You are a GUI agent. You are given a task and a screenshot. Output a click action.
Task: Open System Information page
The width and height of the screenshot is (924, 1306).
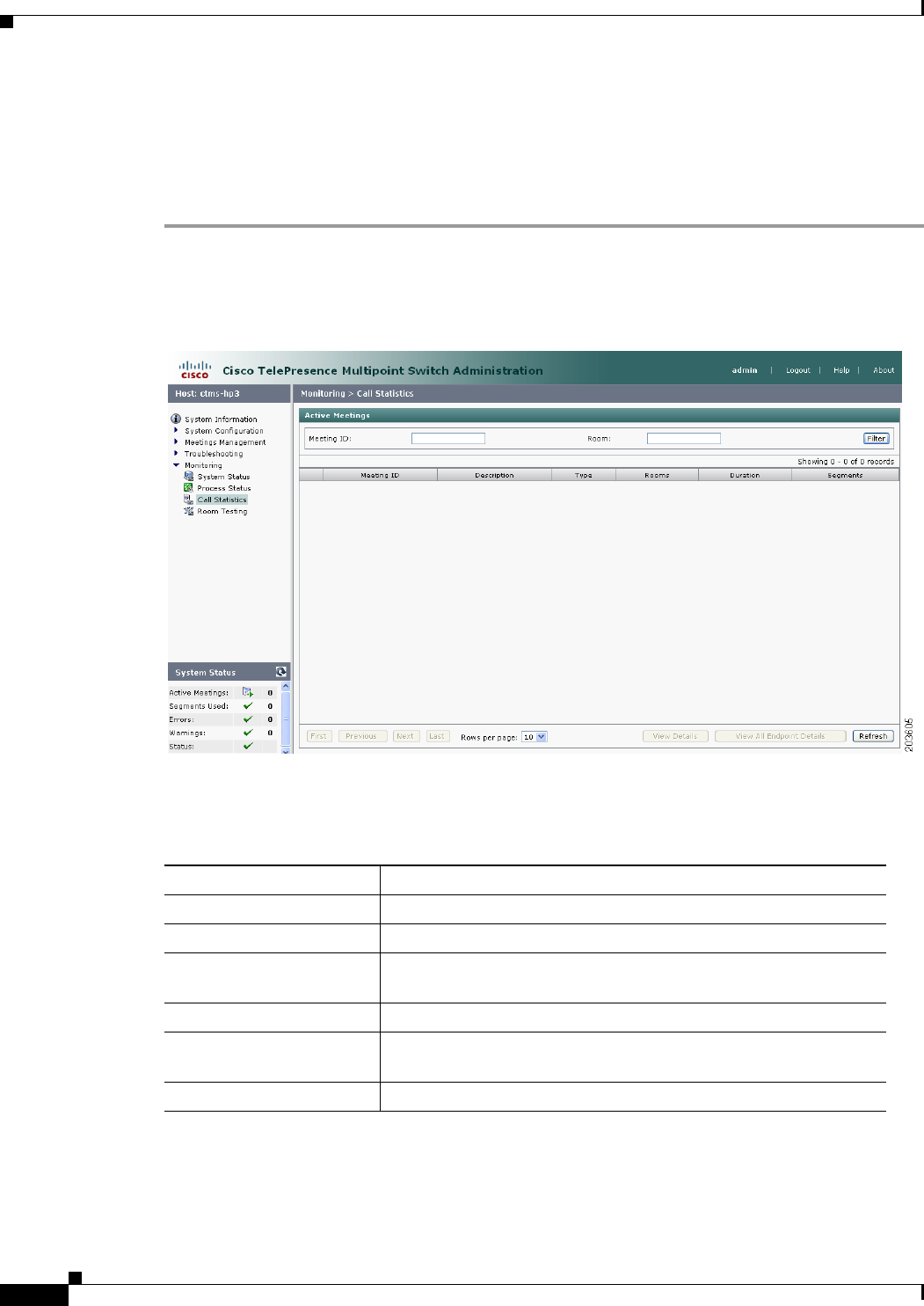click(x=221, y=420)
